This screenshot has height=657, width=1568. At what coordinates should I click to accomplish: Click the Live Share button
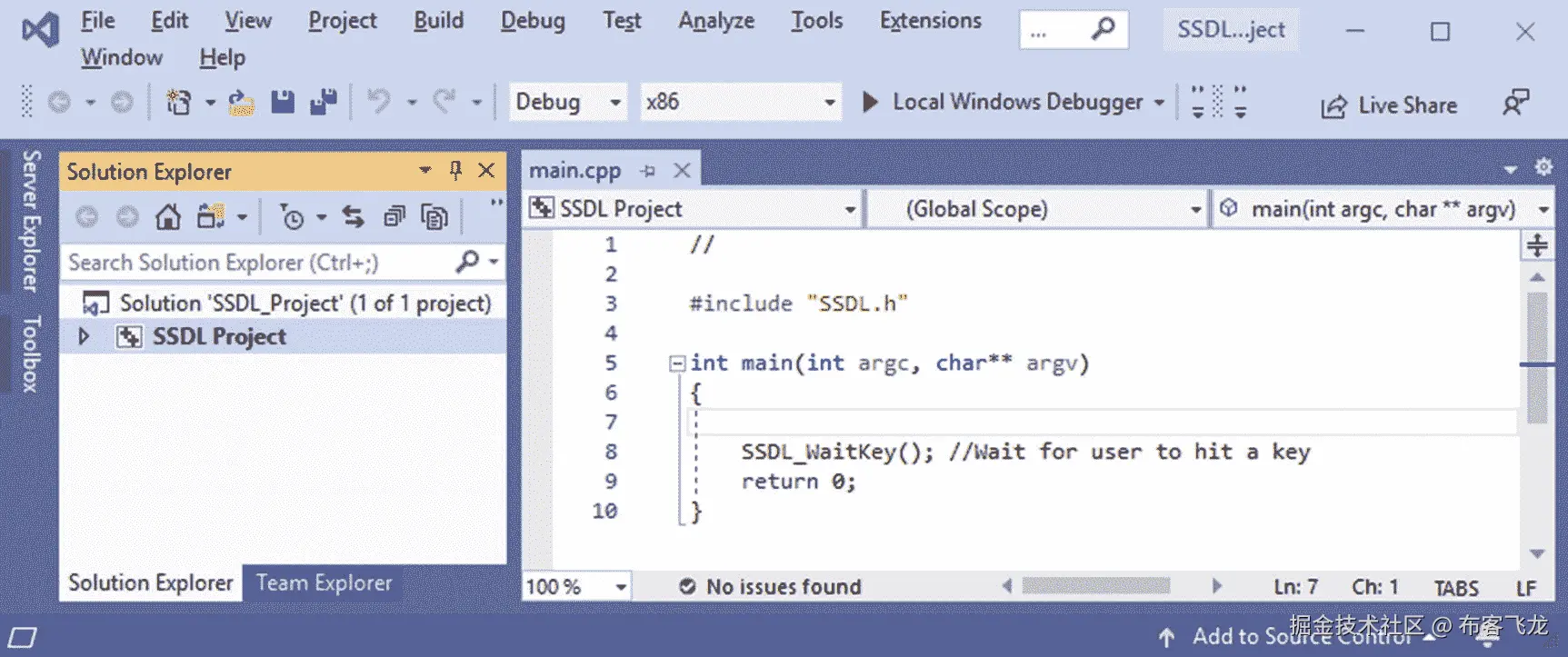[1389, 105]
